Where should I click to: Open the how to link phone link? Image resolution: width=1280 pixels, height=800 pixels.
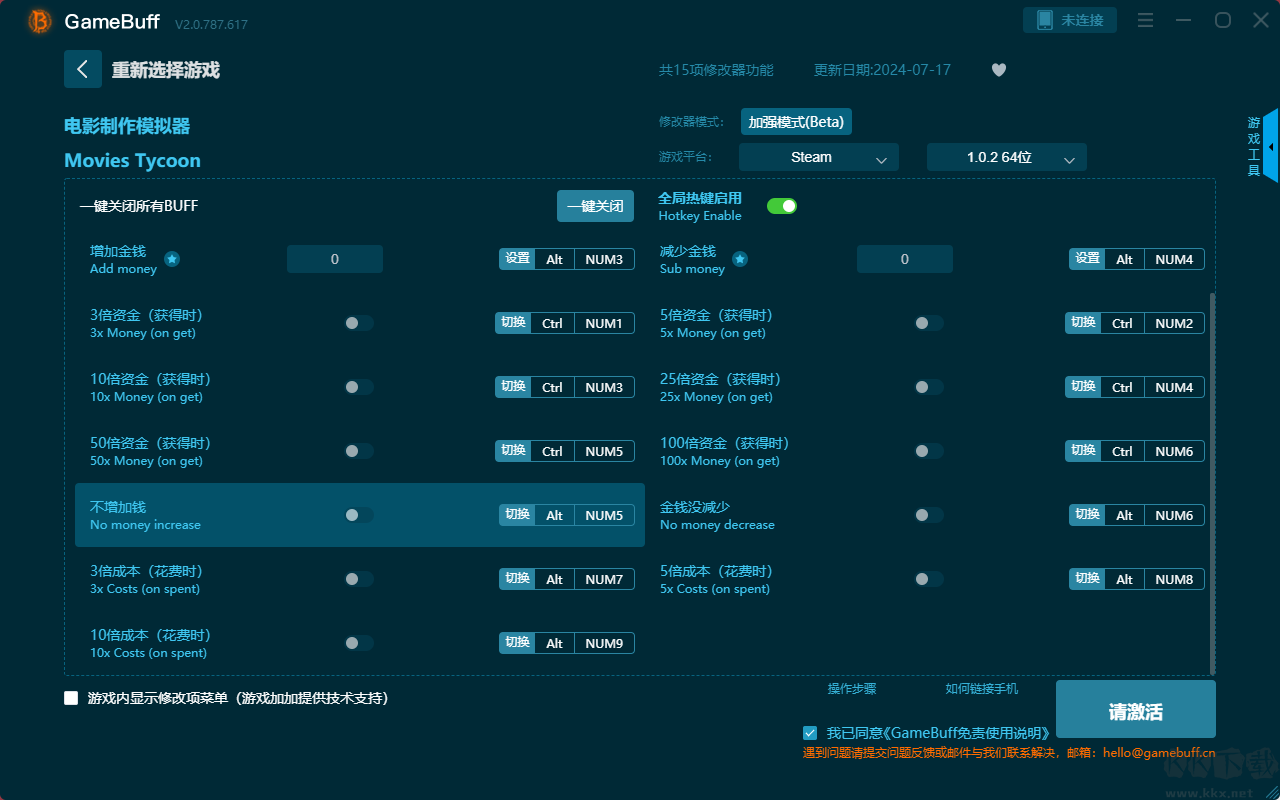coord(981,689)
